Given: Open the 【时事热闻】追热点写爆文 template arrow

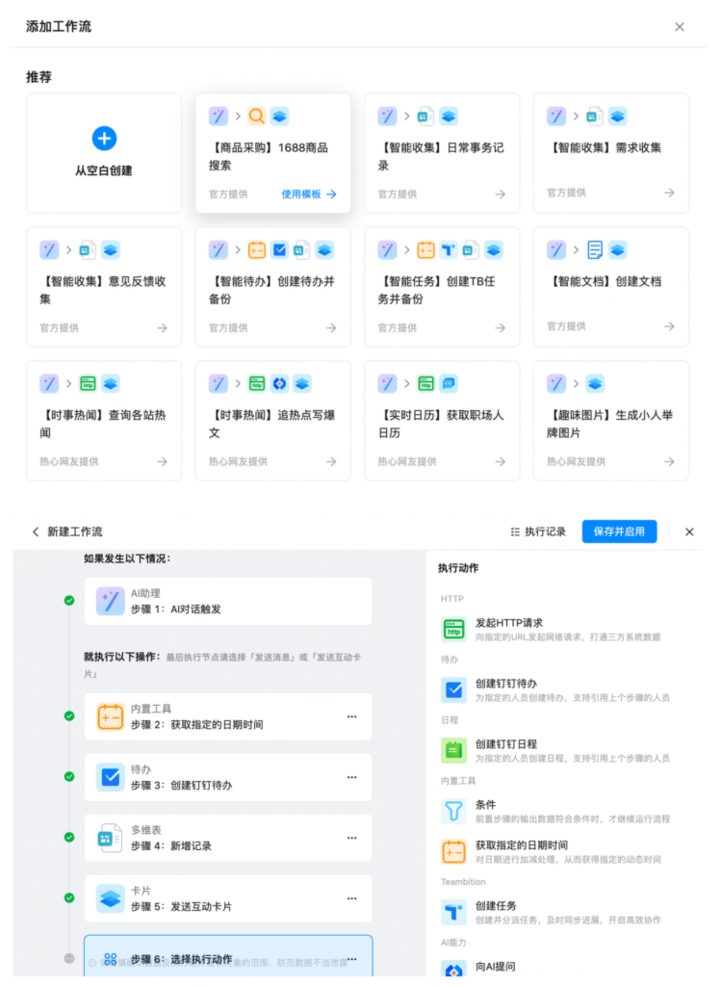Looking at the screenshot, I should pyautogui.click(x=331, y=462).
